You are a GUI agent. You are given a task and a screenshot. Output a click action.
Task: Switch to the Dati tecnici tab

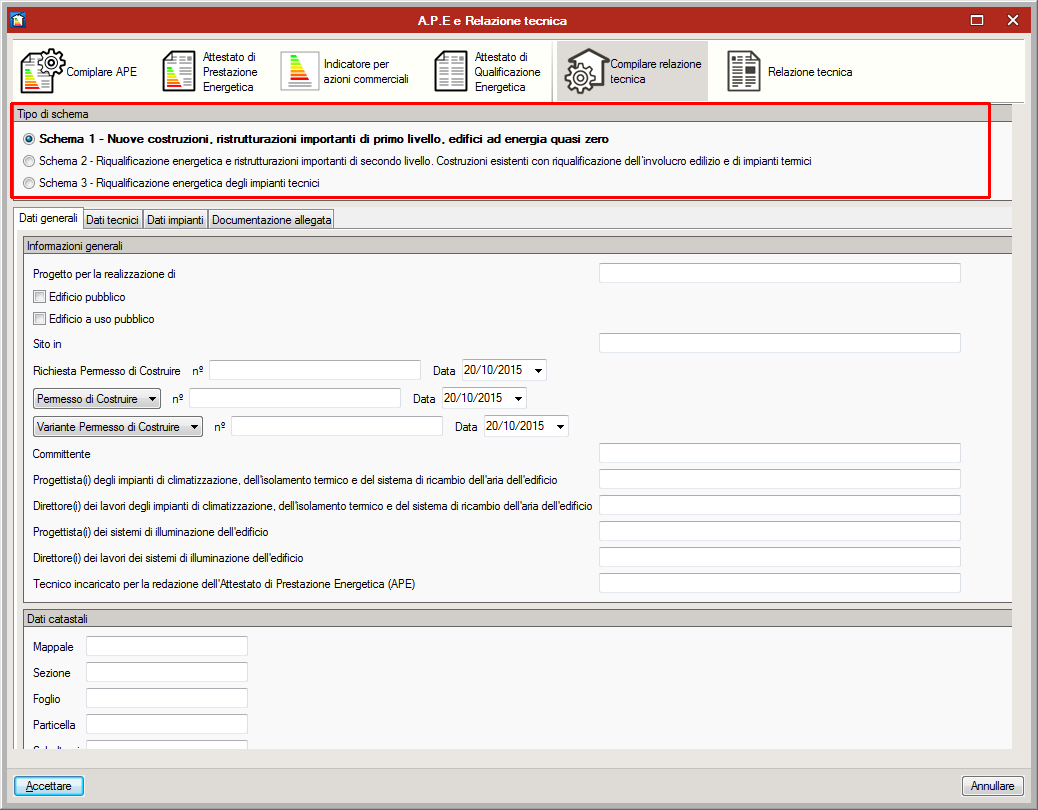point(113,220)
